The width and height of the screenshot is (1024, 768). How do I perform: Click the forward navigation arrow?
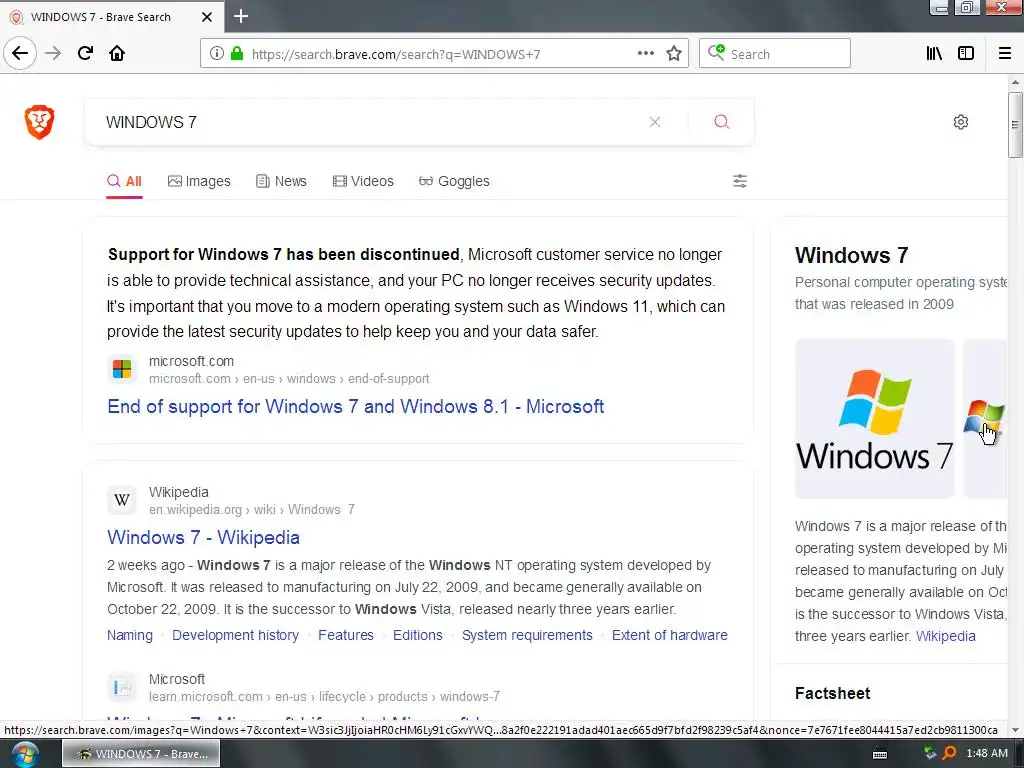tap(53, 53)
